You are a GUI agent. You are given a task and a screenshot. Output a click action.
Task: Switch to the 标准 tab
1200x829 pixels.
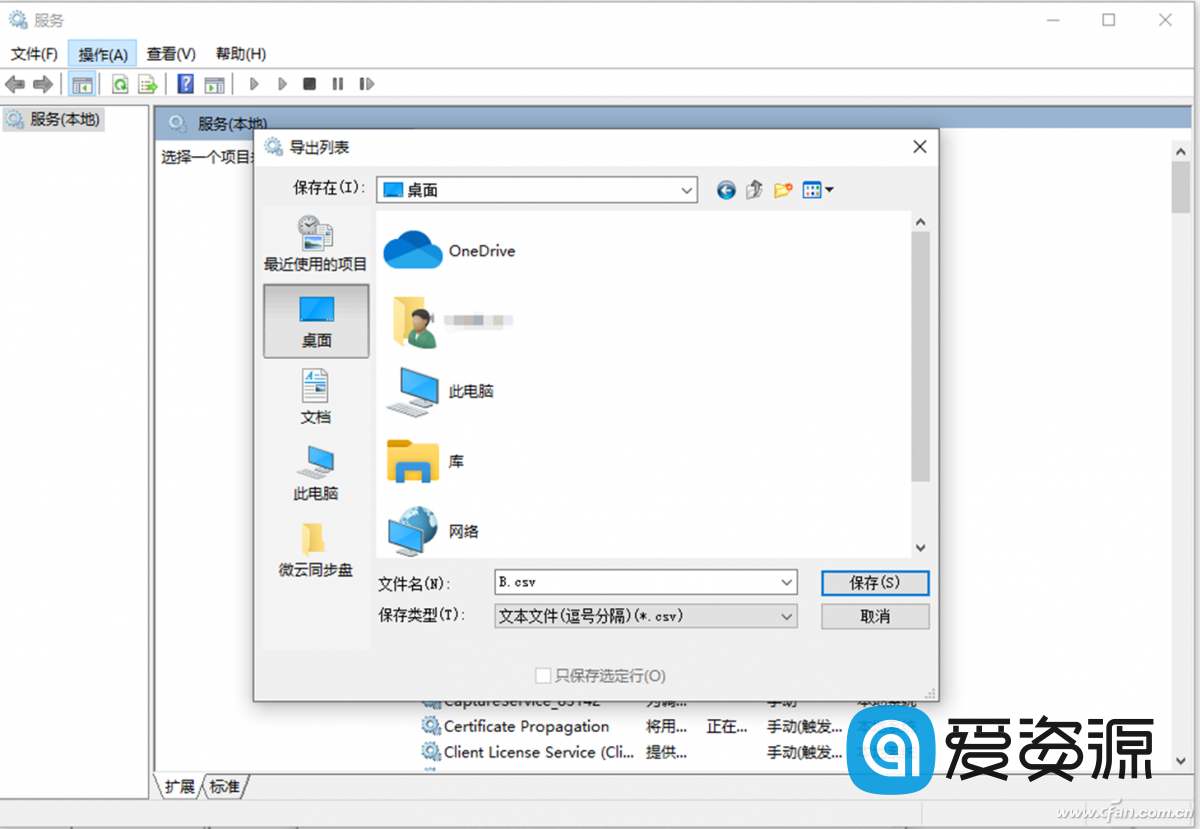tap(225, 787)
